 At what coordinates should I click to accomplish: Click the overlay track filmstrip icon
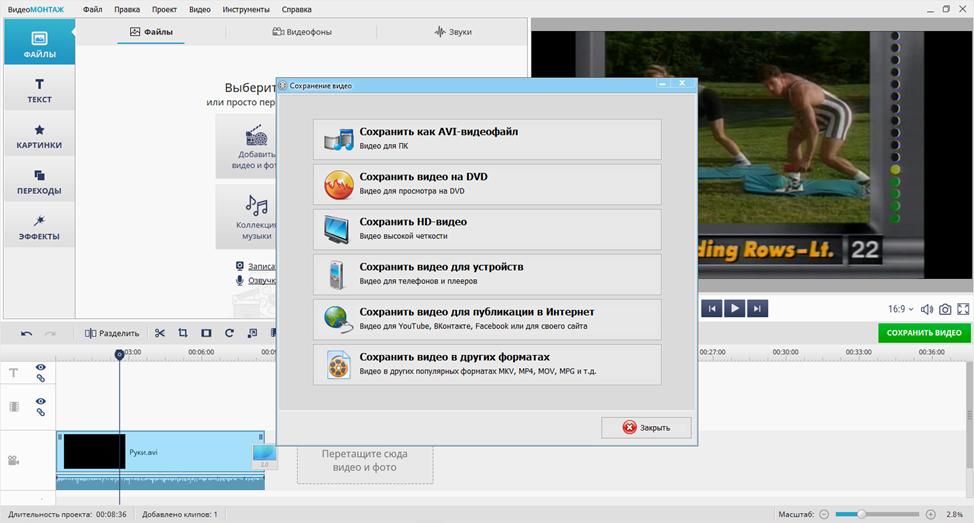(x=14, y=407)
